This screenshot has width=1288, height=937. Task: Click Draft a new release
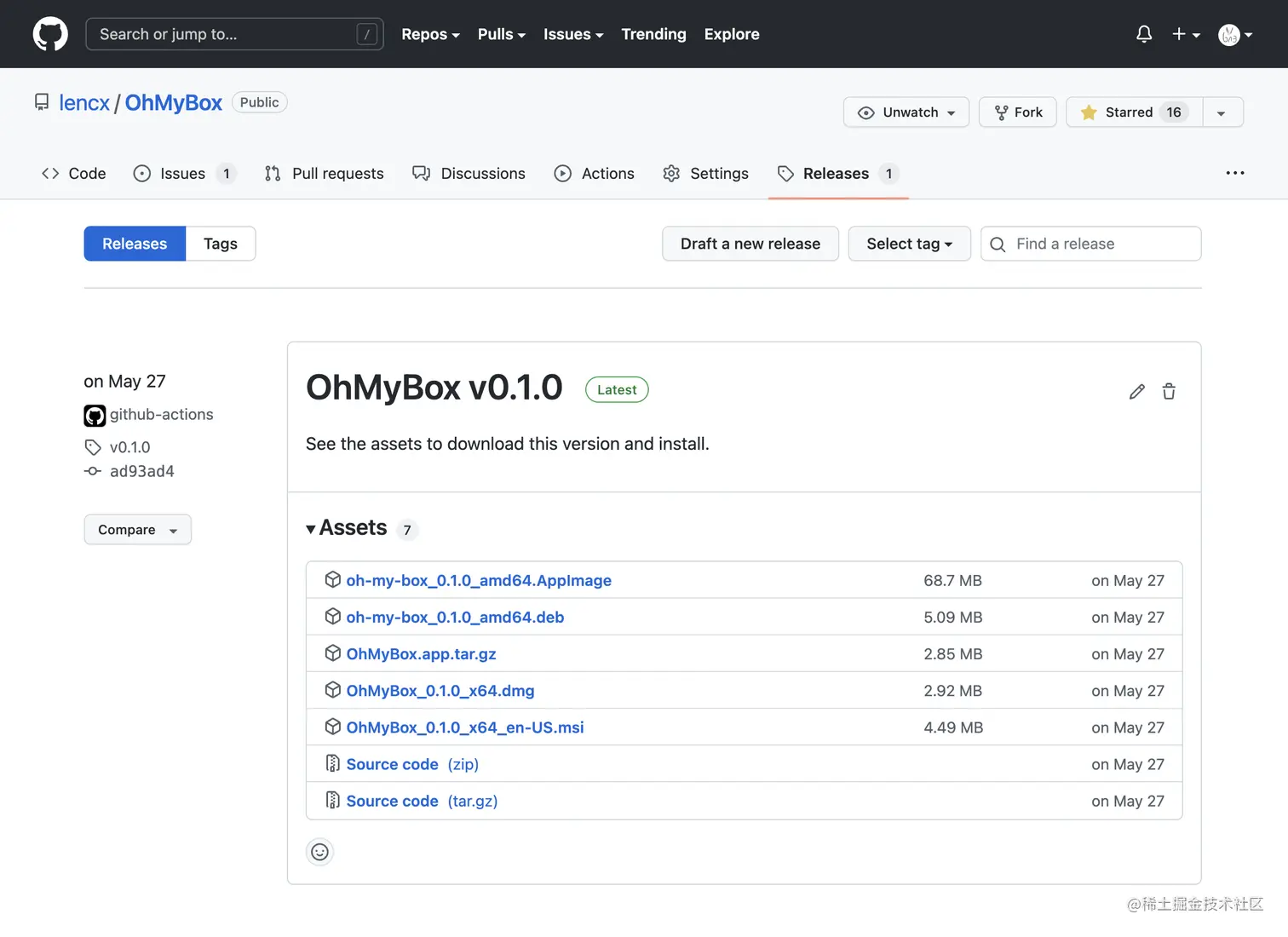[x=750, y=244]
